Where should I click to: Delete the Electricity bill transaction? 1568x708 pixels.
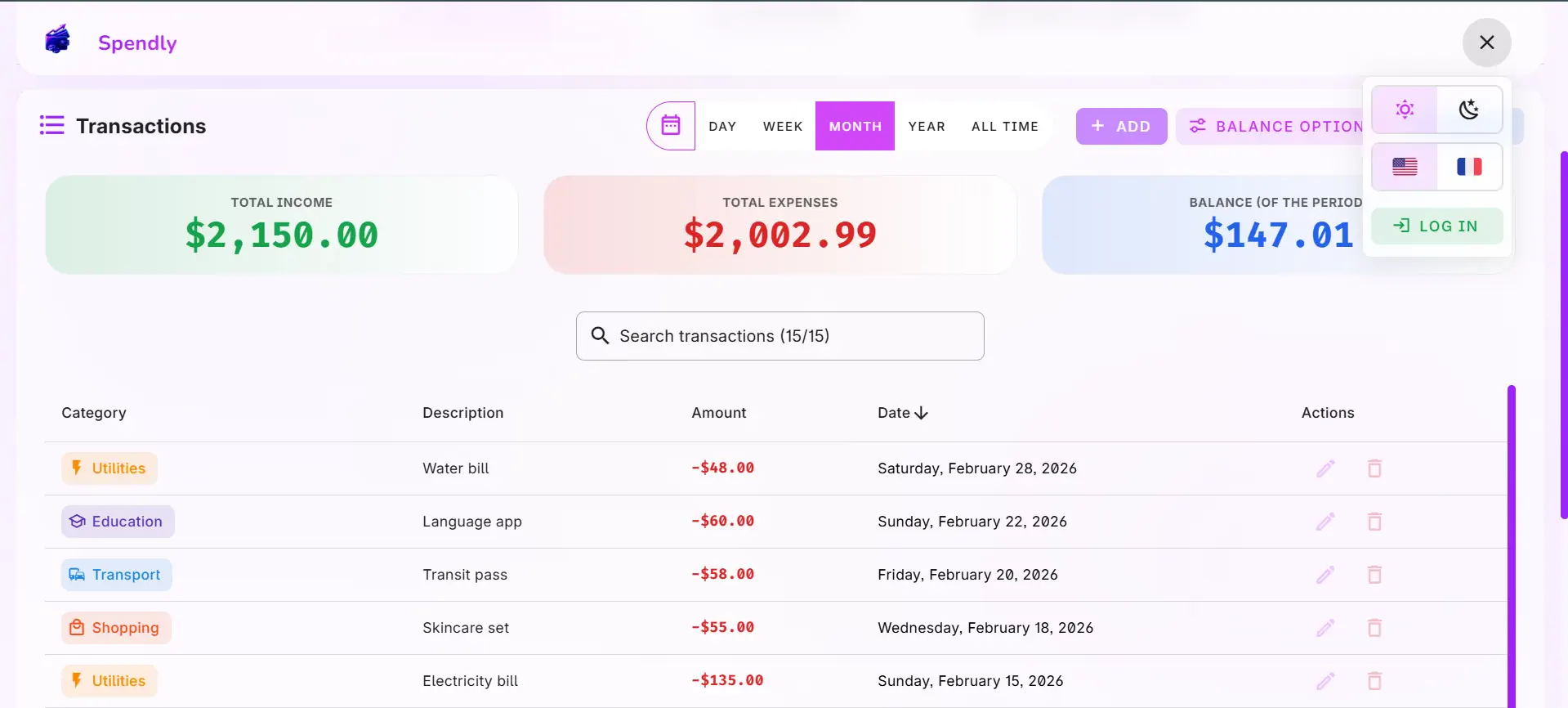coord(1374,681)
